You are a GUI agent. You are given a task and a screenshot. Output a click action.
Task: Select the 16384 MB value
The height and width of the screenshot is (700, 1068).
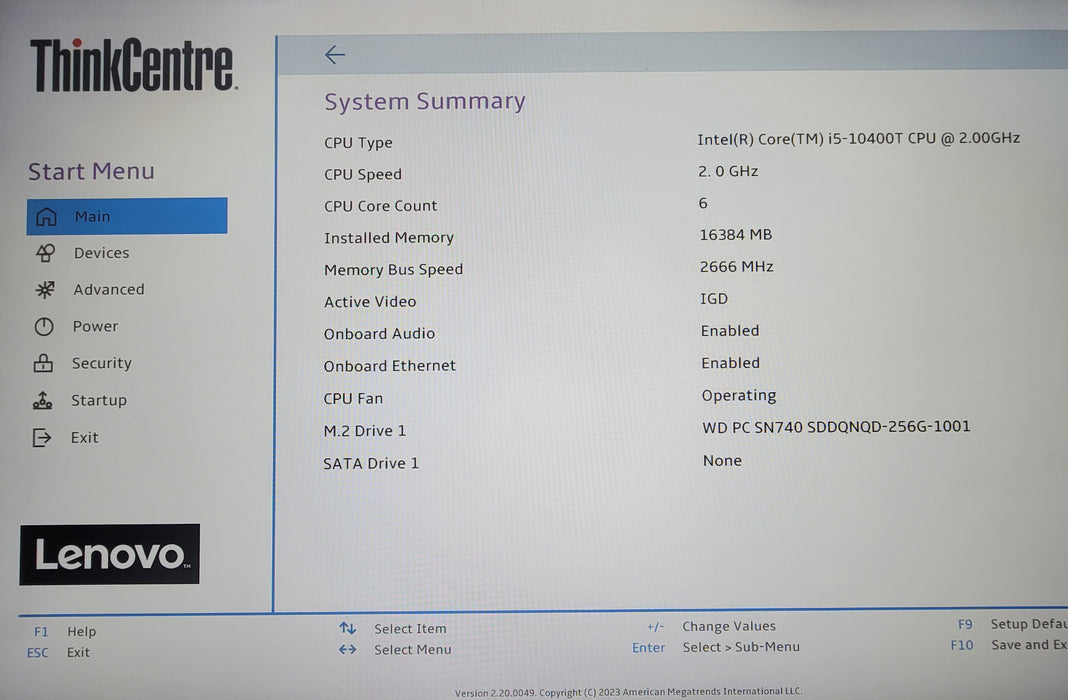click(x=736, y=235)
